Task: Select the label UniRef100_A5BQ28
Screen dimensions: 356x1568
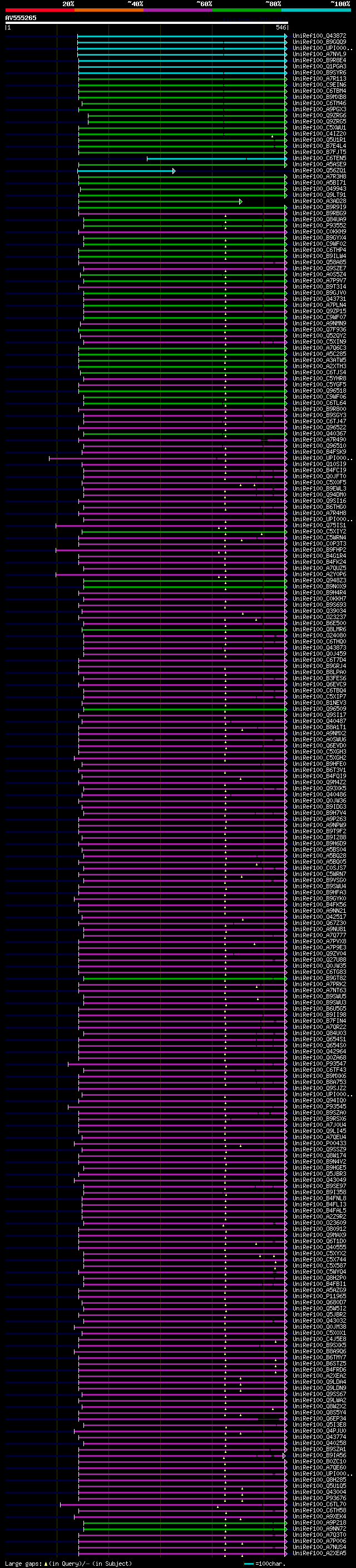Action: coord(319,856)
